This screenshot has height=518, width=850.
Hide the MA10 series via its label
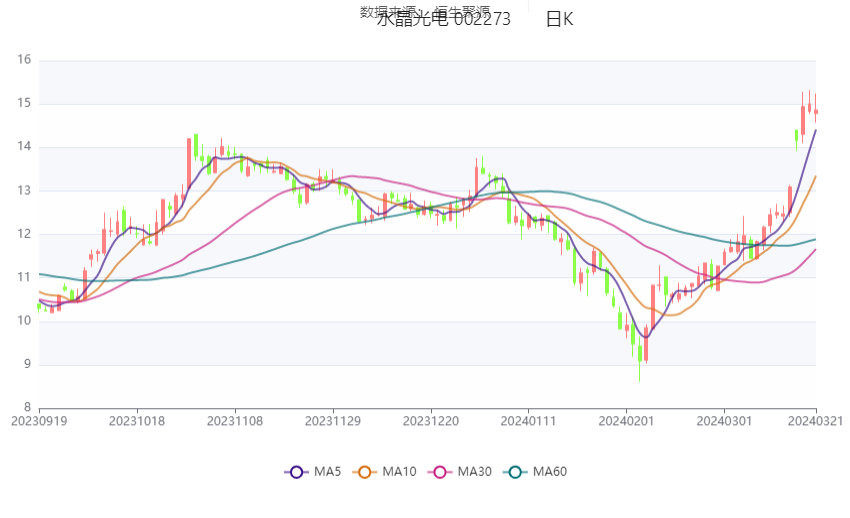click(x=400, y=472)
